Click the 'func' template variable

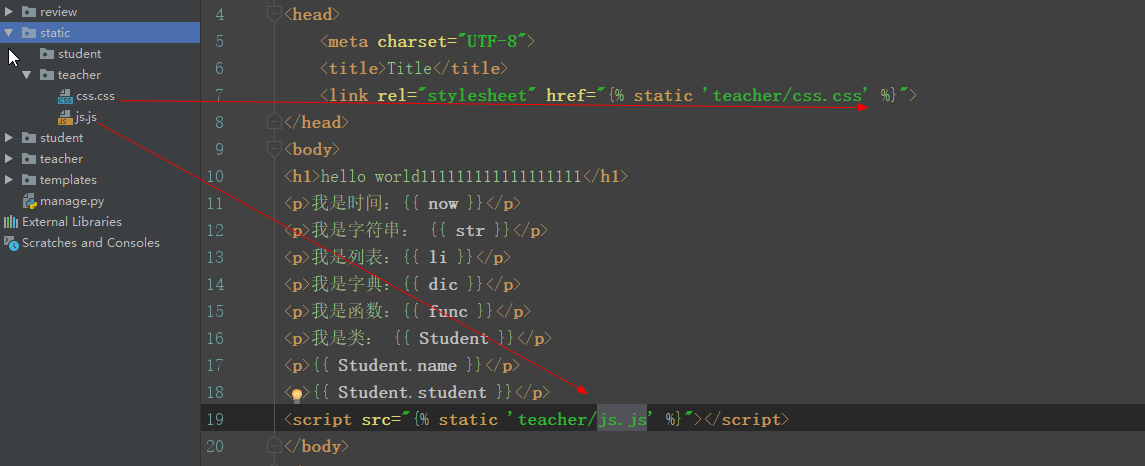coord(448,312)
